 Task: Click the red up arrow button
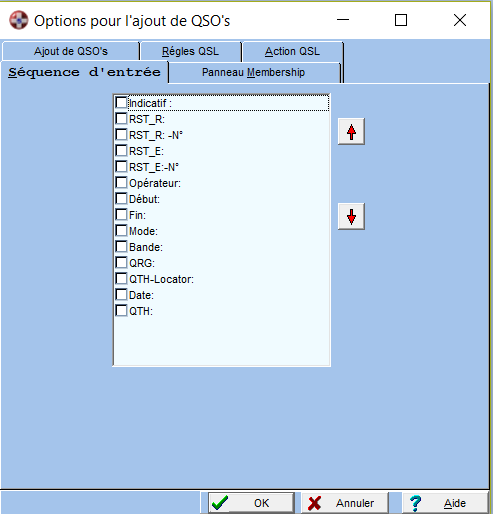click(351, 131)
